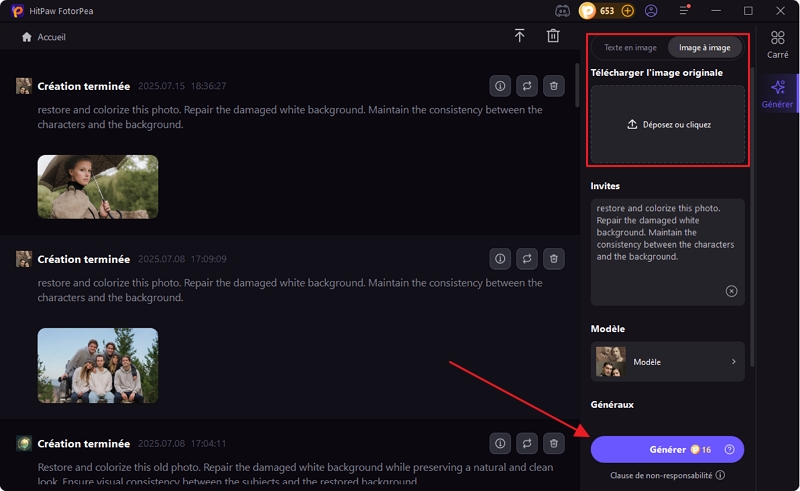Click the Déposez ou cliquez upload area

tap(668, 125)
